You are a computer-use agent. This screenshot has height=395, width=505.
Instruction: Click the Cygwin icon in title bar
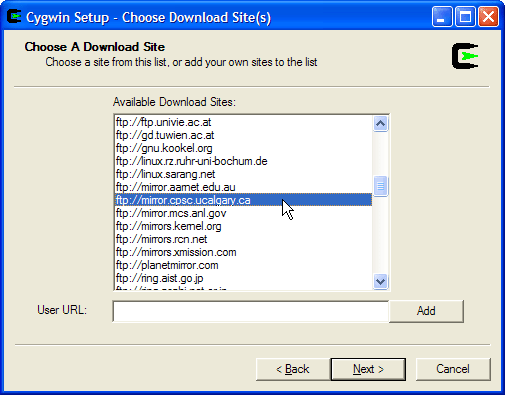coord(14,16)
